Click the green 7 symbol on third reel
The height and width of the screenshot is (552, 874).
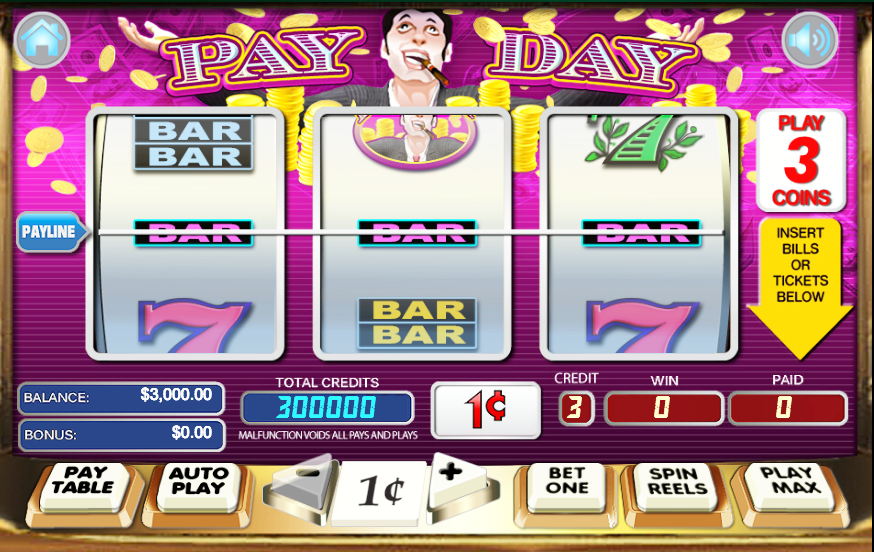[642, 142]
